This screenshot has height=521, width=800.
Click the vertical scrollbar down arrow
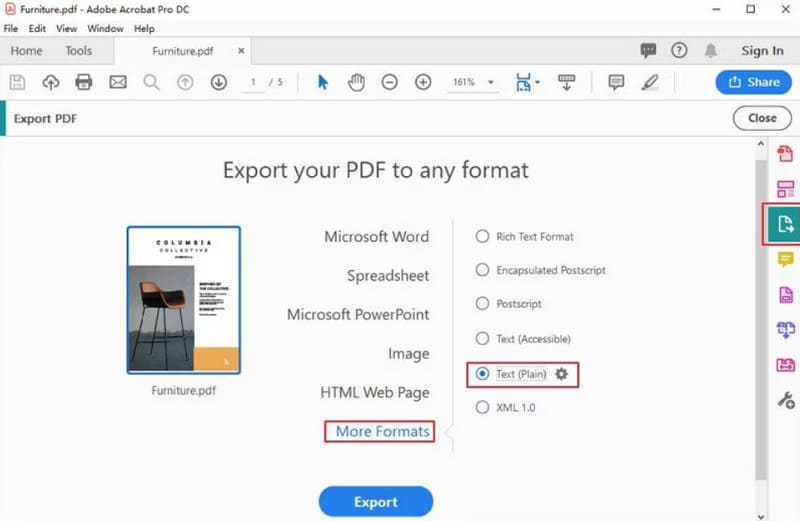761,516
